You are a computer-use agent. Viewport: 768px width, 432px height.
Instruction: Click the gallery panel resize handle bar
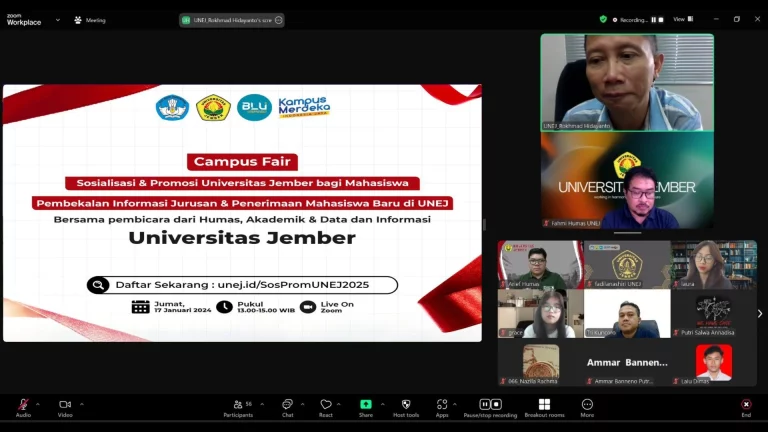tap(627, 233)
